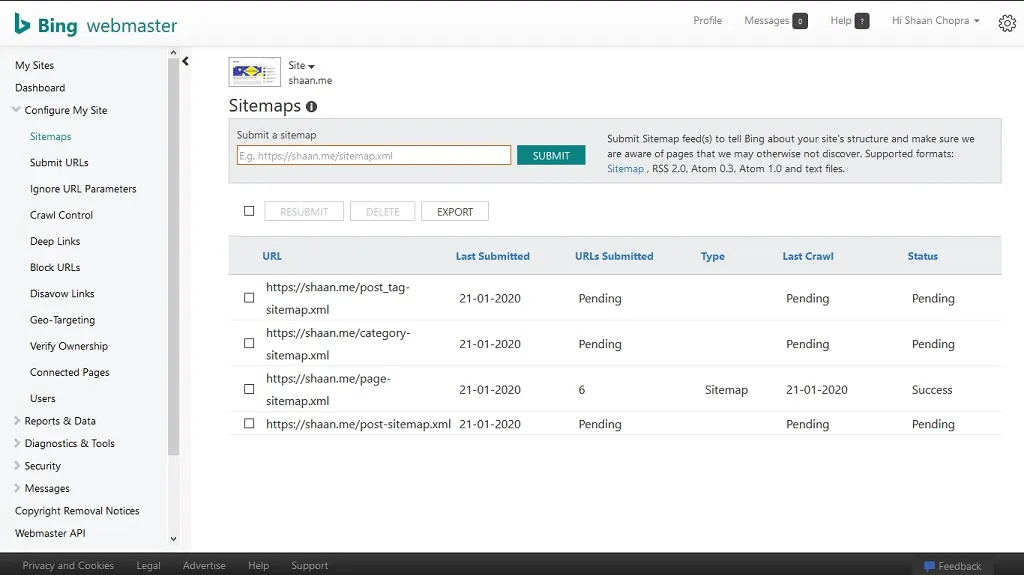Open the settings gear icon

[x=1007, y=23]
